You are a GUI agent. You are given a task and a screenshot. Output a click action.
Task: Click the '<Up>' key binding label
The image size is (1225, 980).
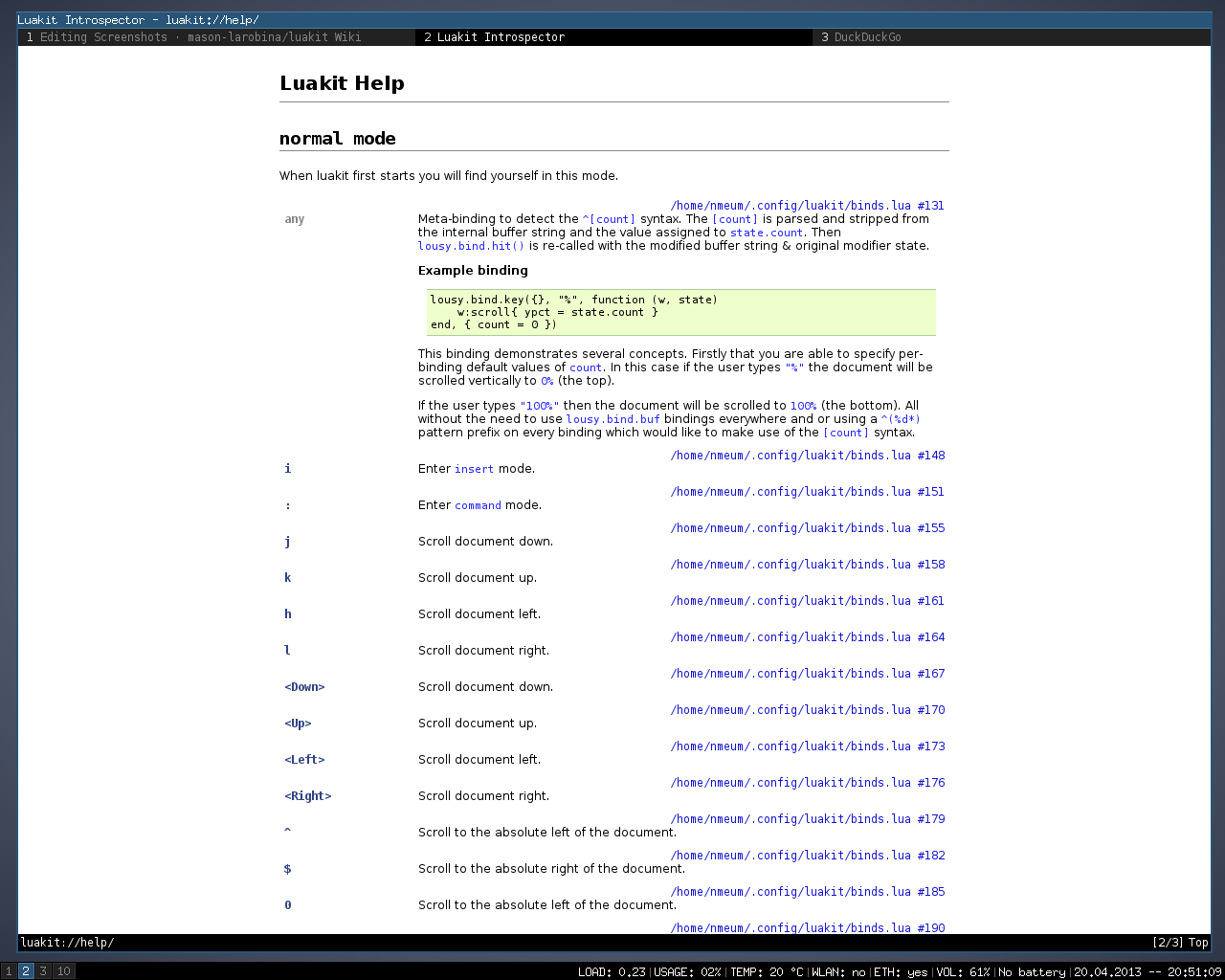[298, 724]
